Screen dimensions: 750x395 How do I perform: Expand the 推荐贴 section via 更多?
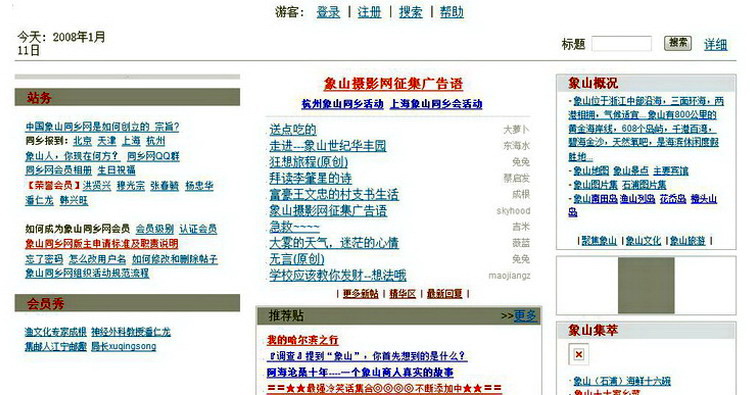click(525, 316)
